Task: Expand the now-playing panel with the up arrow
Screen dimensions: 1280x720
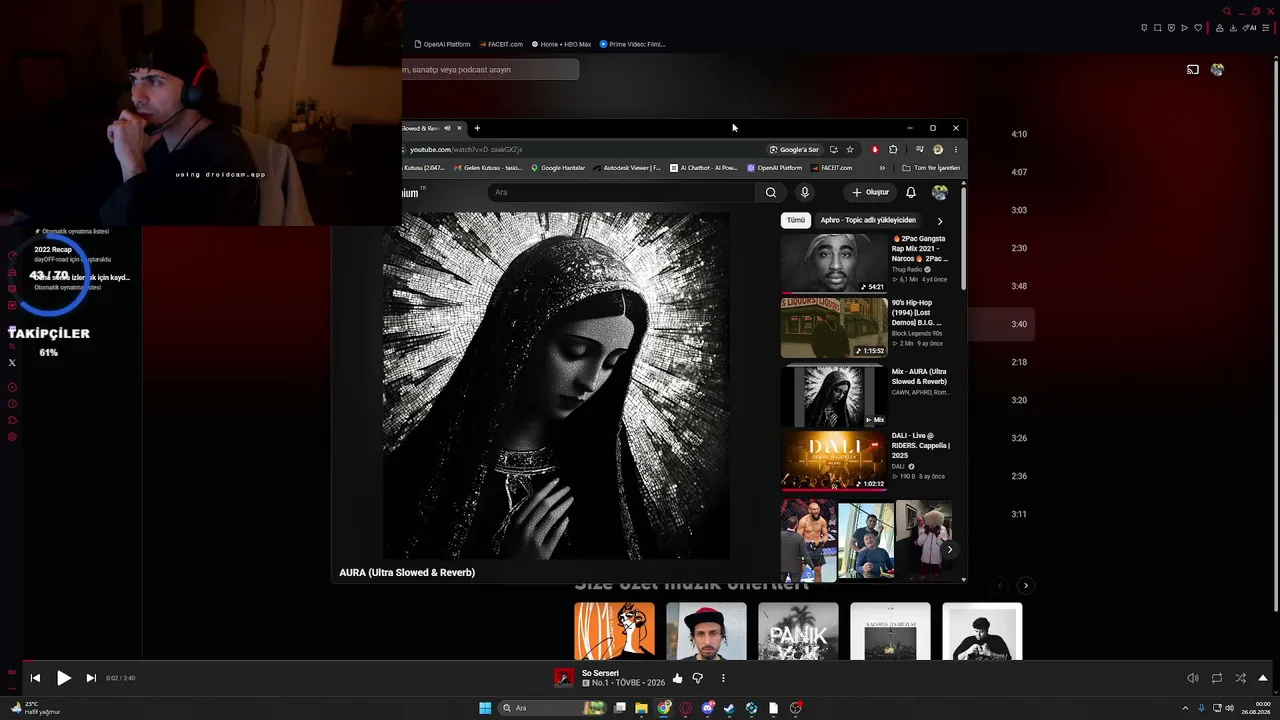Action: (x=1263, y=678)
